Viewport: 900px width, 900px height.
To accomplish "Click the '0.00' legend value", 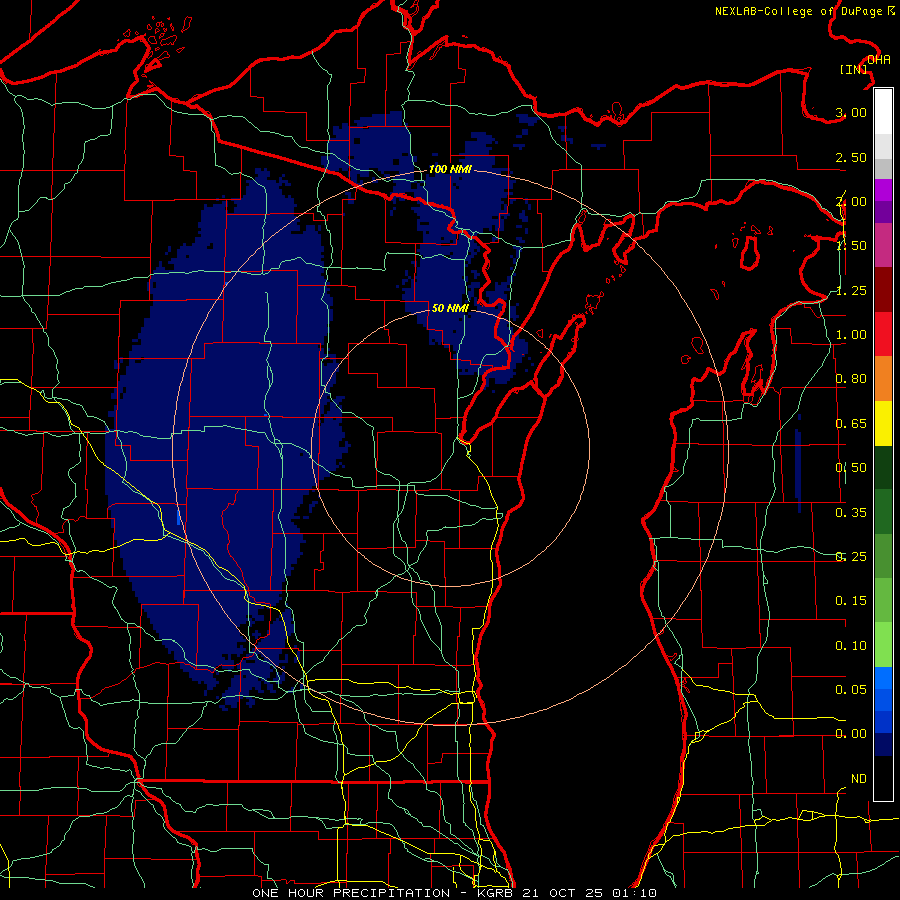I will tap(851, 734).
